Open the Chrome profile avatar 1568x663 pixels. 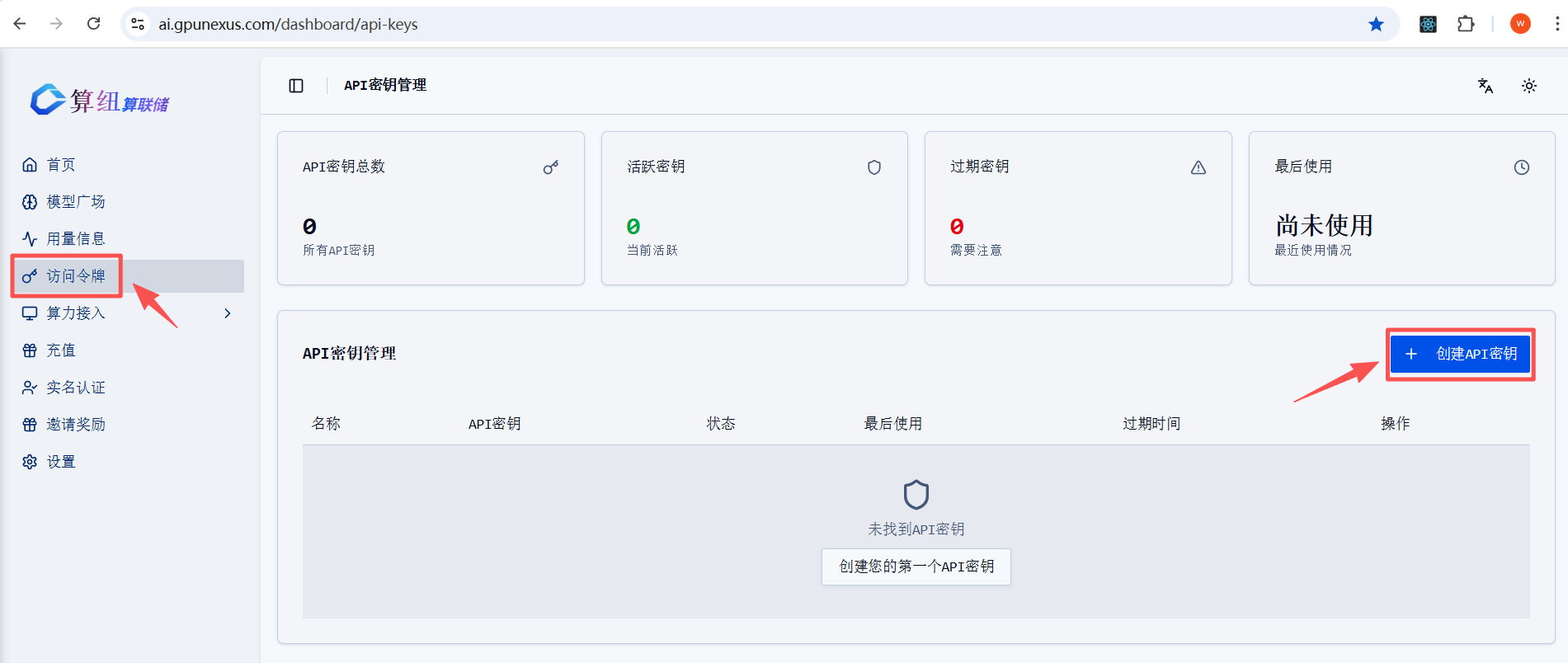(x=1519, y=24)
